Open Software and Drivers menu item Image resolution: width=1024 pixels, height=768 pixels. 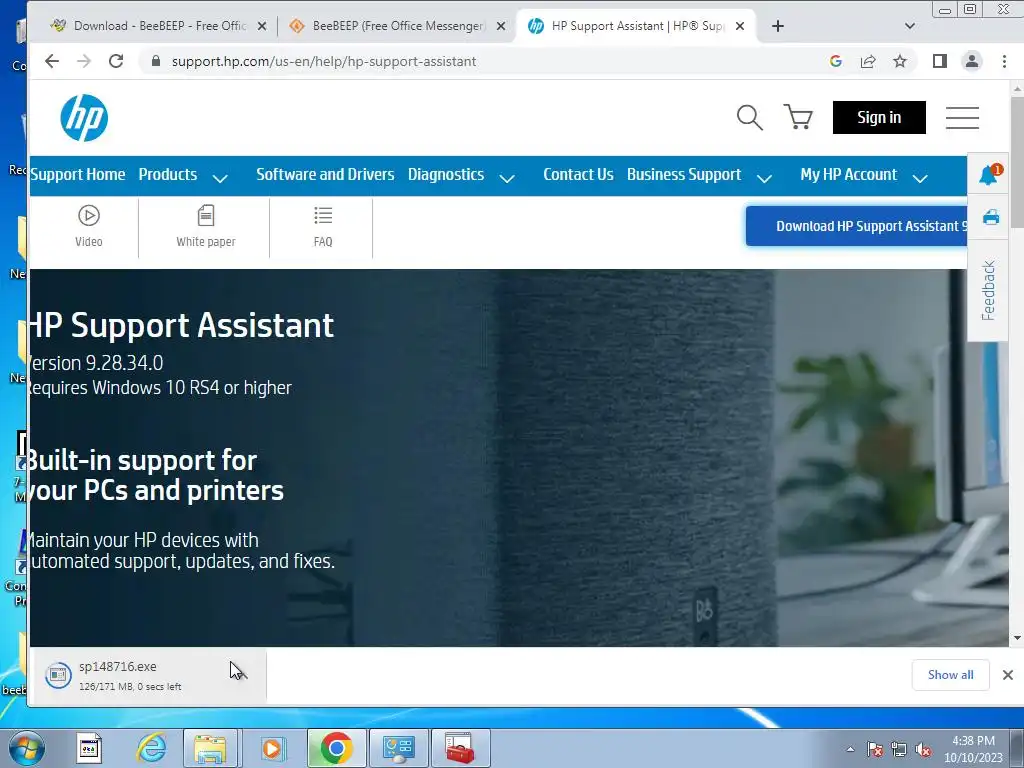tap(325, 174)
